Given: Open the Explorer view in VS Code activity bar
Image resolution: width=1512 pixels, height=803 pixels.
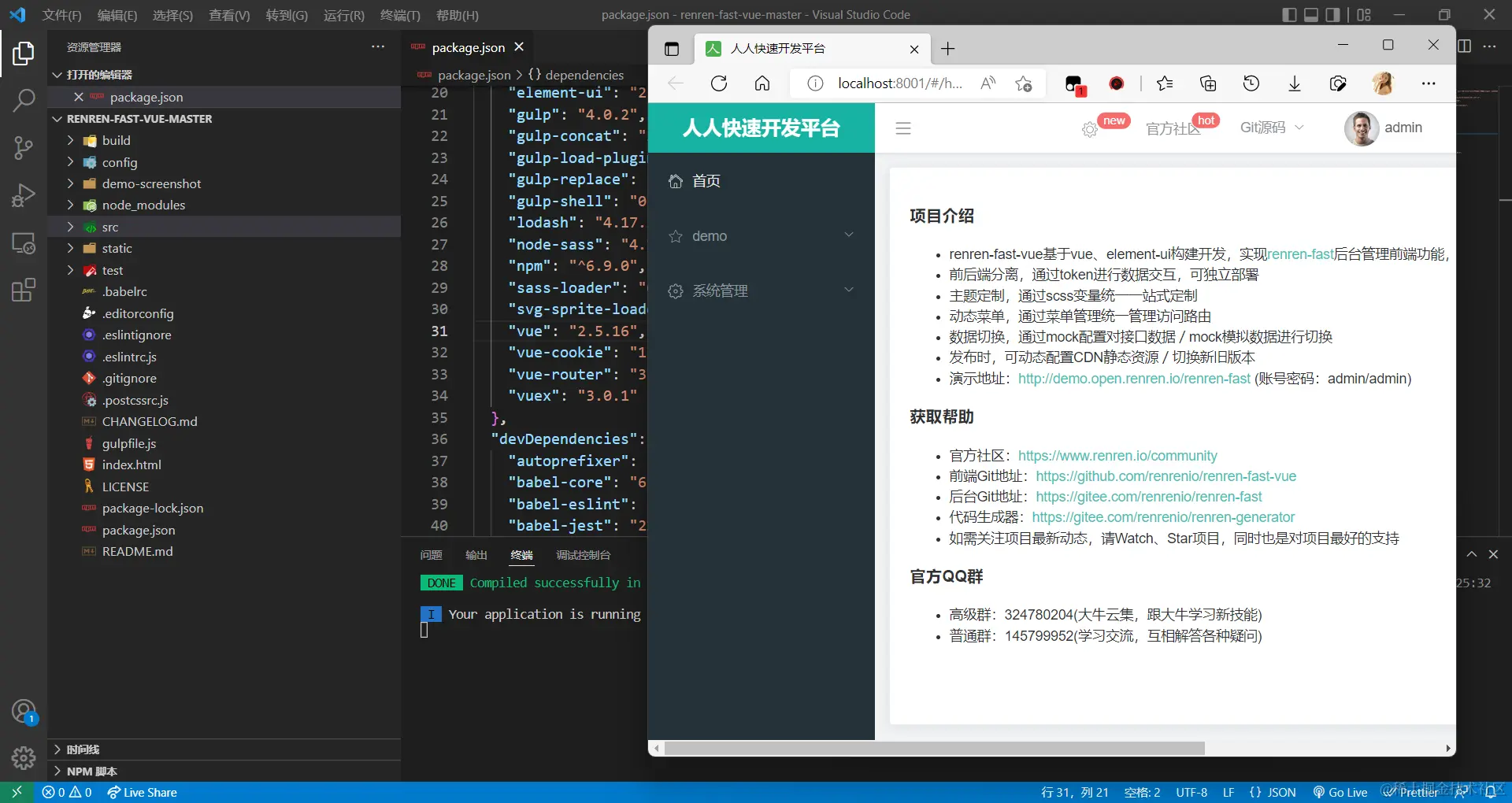Looking at the screenshot, I should (x=24, y=54).
